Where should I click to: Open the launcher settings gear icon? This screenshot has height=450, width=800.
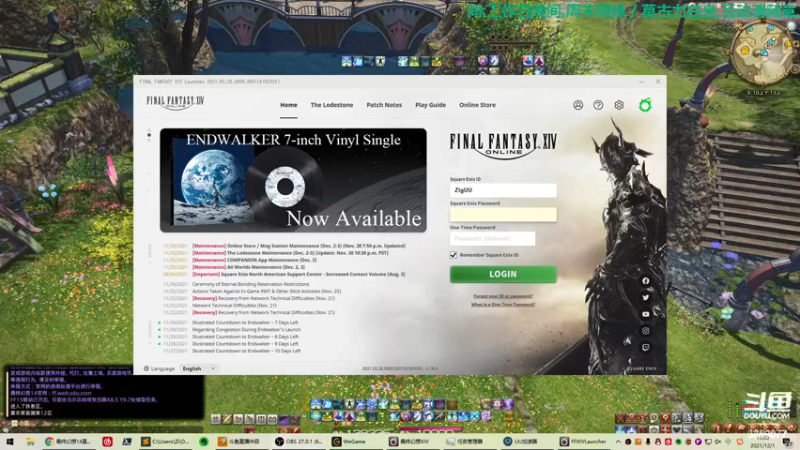pyautogui.click(x=619, y=105)
